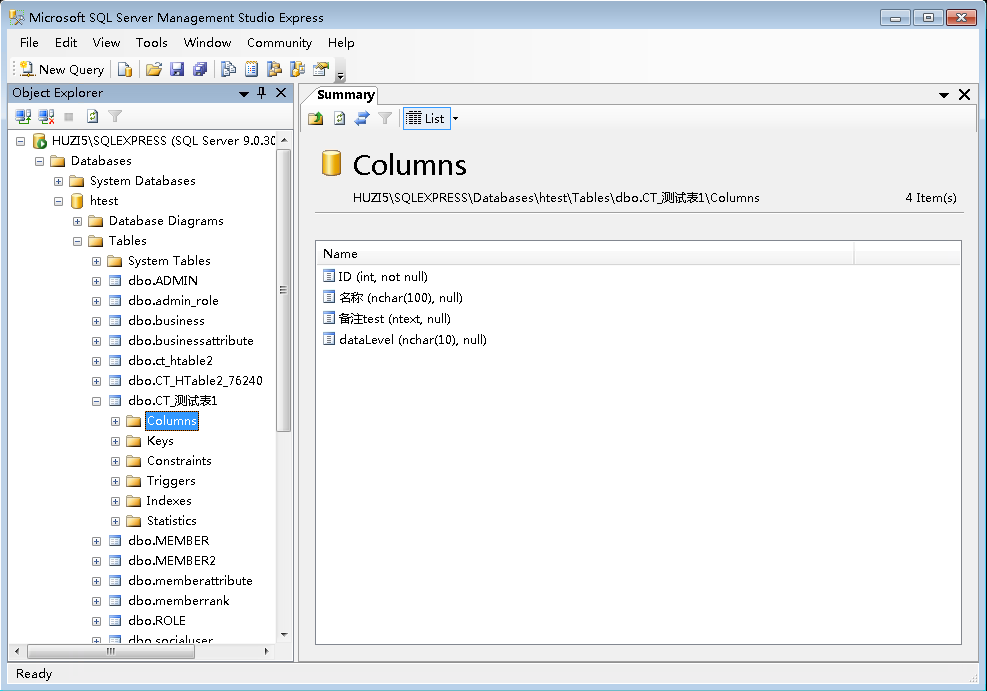Close the Object Explorer panel
The width and height of the screenshot is (987, 691).
coord(281,93)
